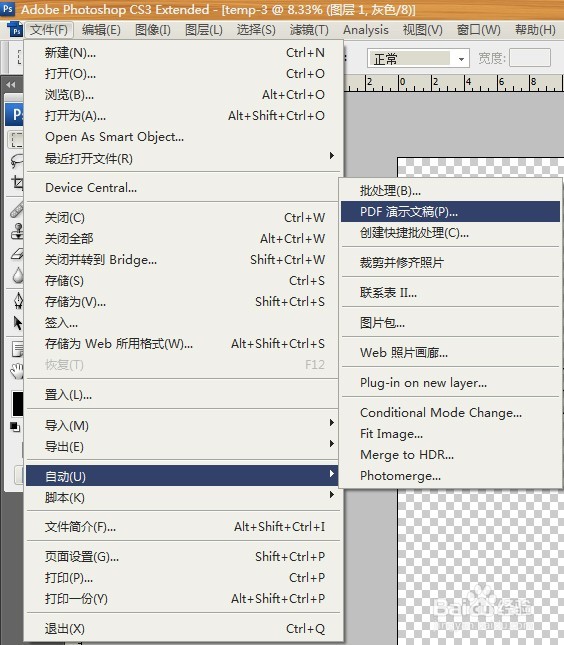
Task: Choose 存储为 Web 所用格式(W)...
Action: [x=183, y=343]
